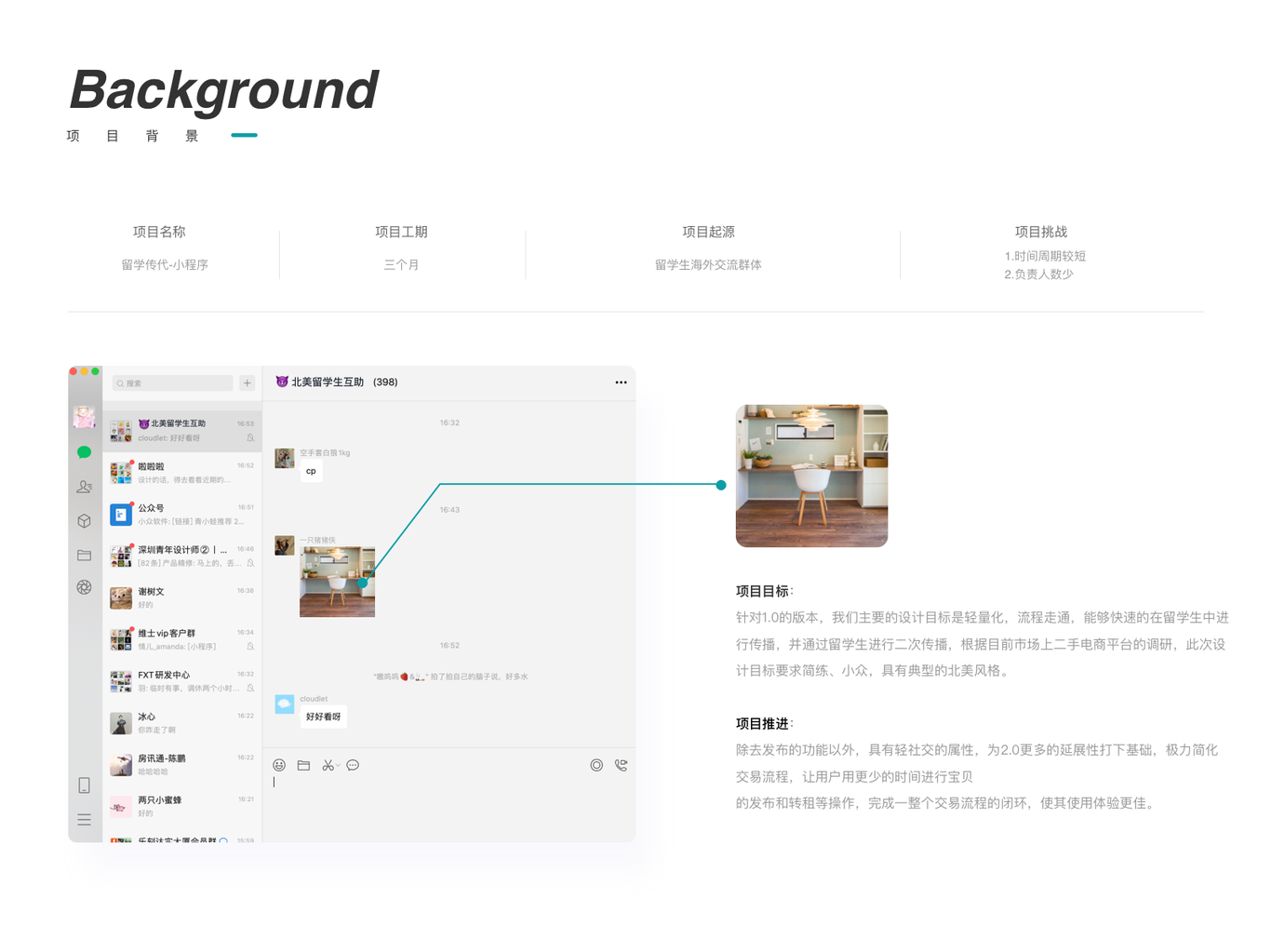Click the 冰心 avatar thumbnail
The width and height of the screenshot is (1271, 952).
[x=121, y=723]
